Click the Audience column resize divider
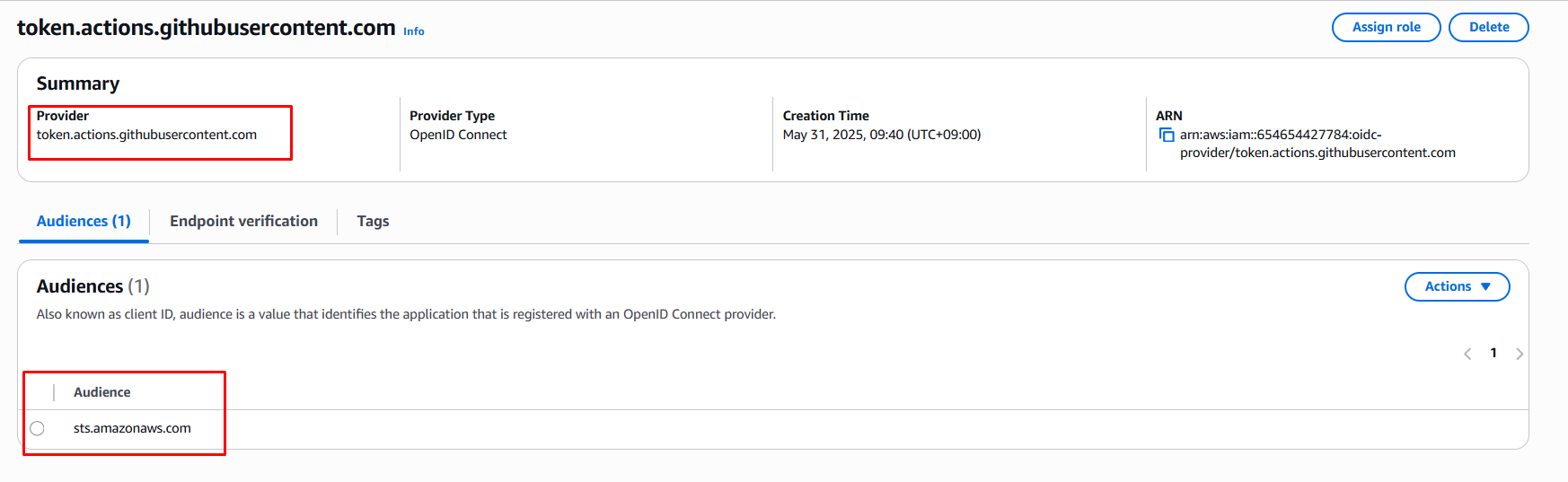1568x482 pixels. click(x=54, y=392)
